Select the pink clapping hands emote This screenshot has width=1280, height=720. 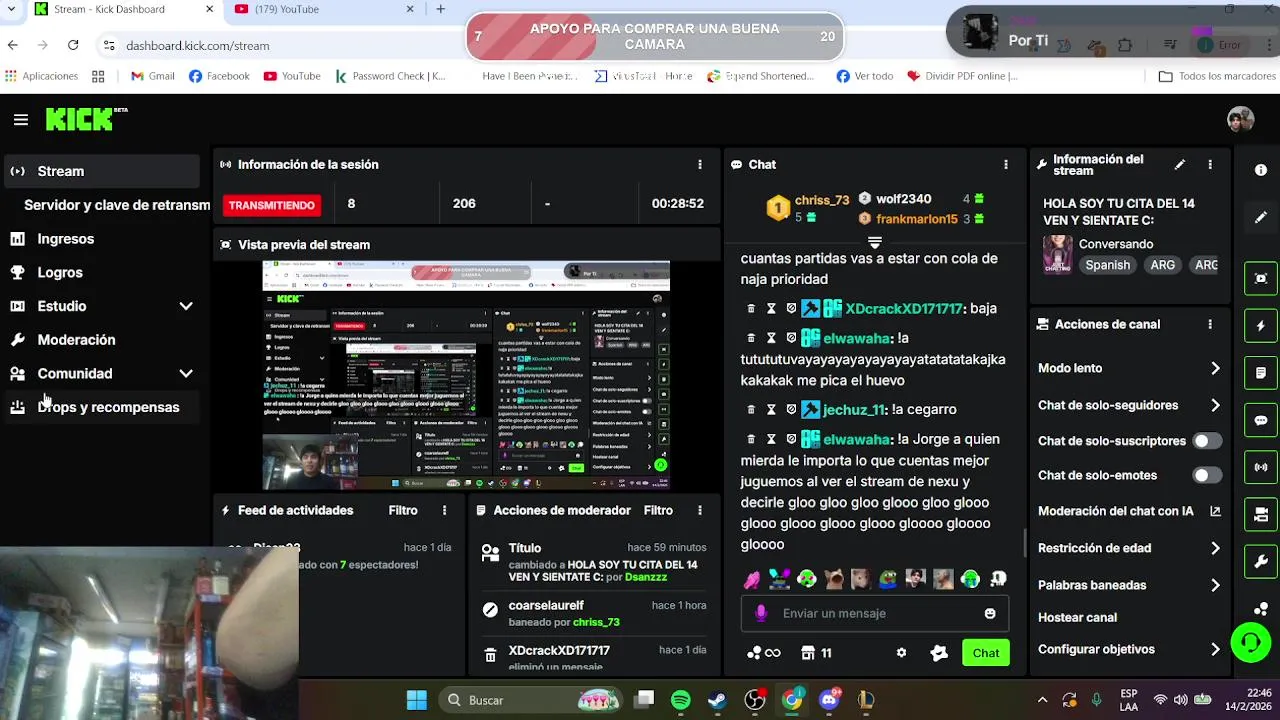(752, 579)
